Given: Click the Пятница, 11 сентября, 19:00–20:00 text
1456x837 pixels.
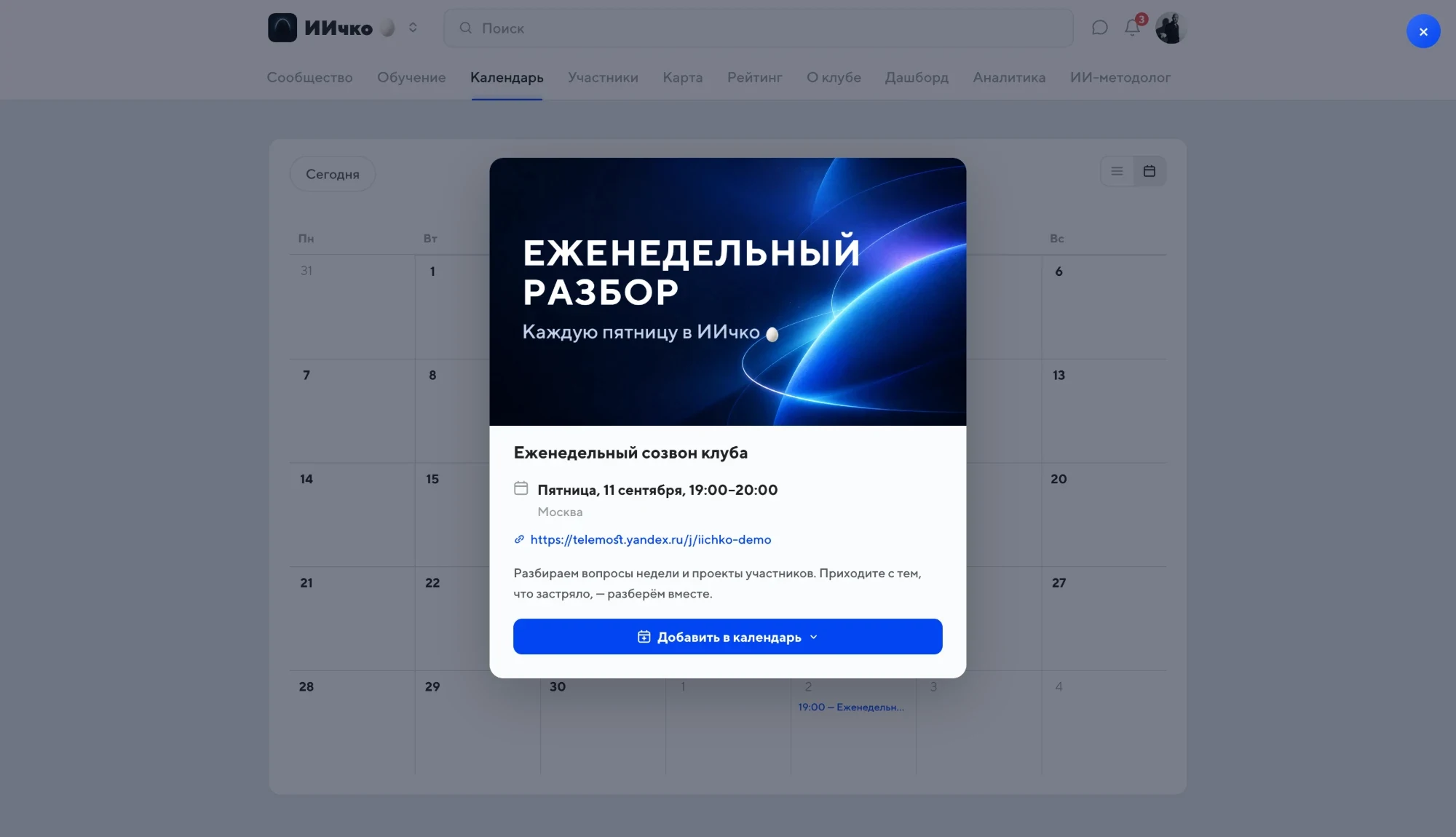Looking at the screenshot, I should (x=657, y=490).
